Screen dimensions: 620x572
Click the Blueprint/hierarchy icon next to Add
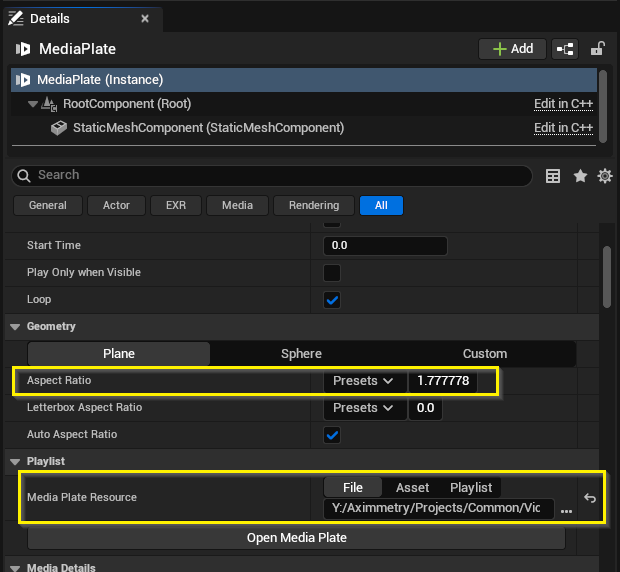pos(566,49)
